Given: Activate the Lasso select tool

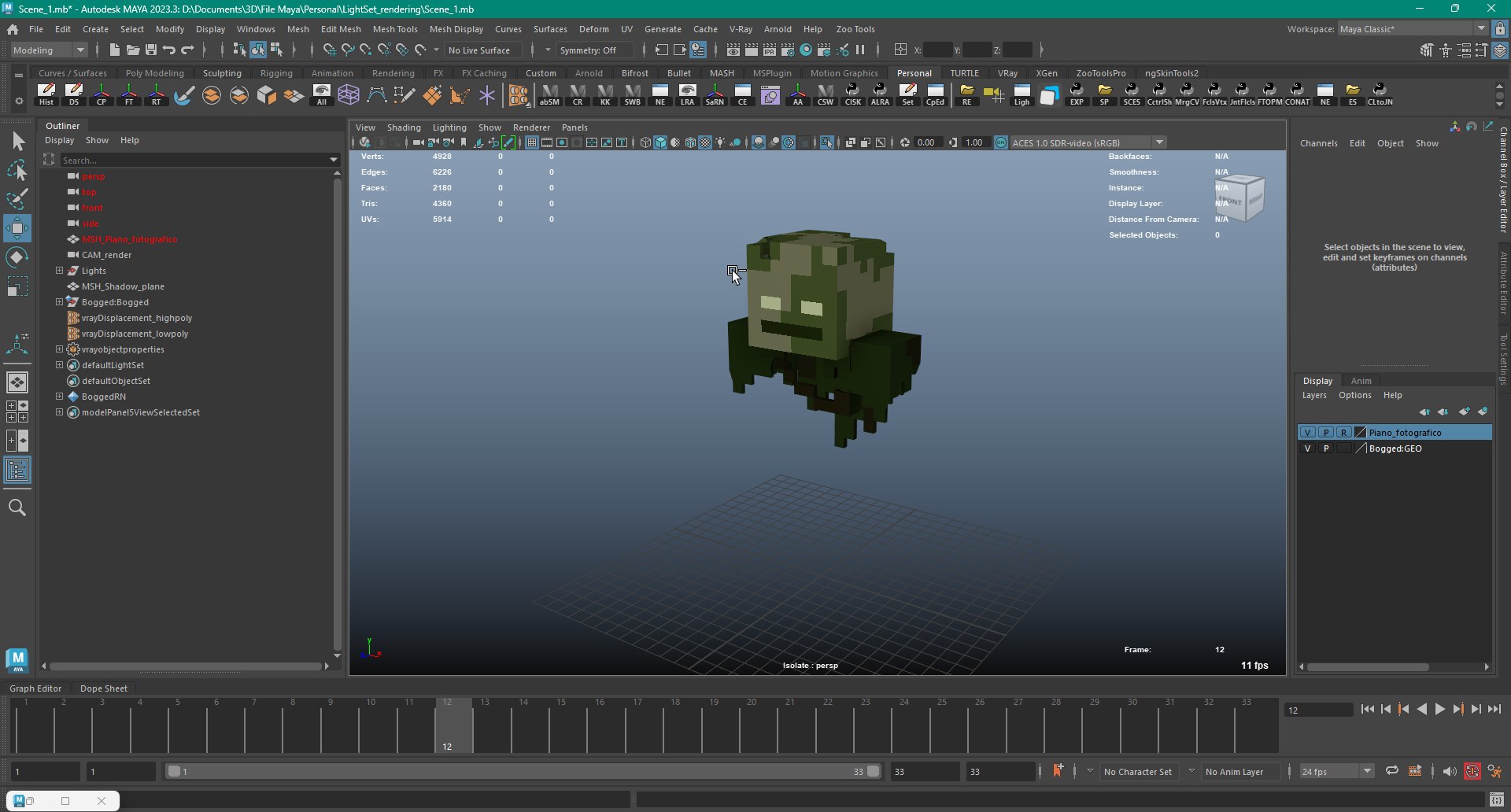Looking at the screenshot, I should pyautogui.click(x=17, y=170).
